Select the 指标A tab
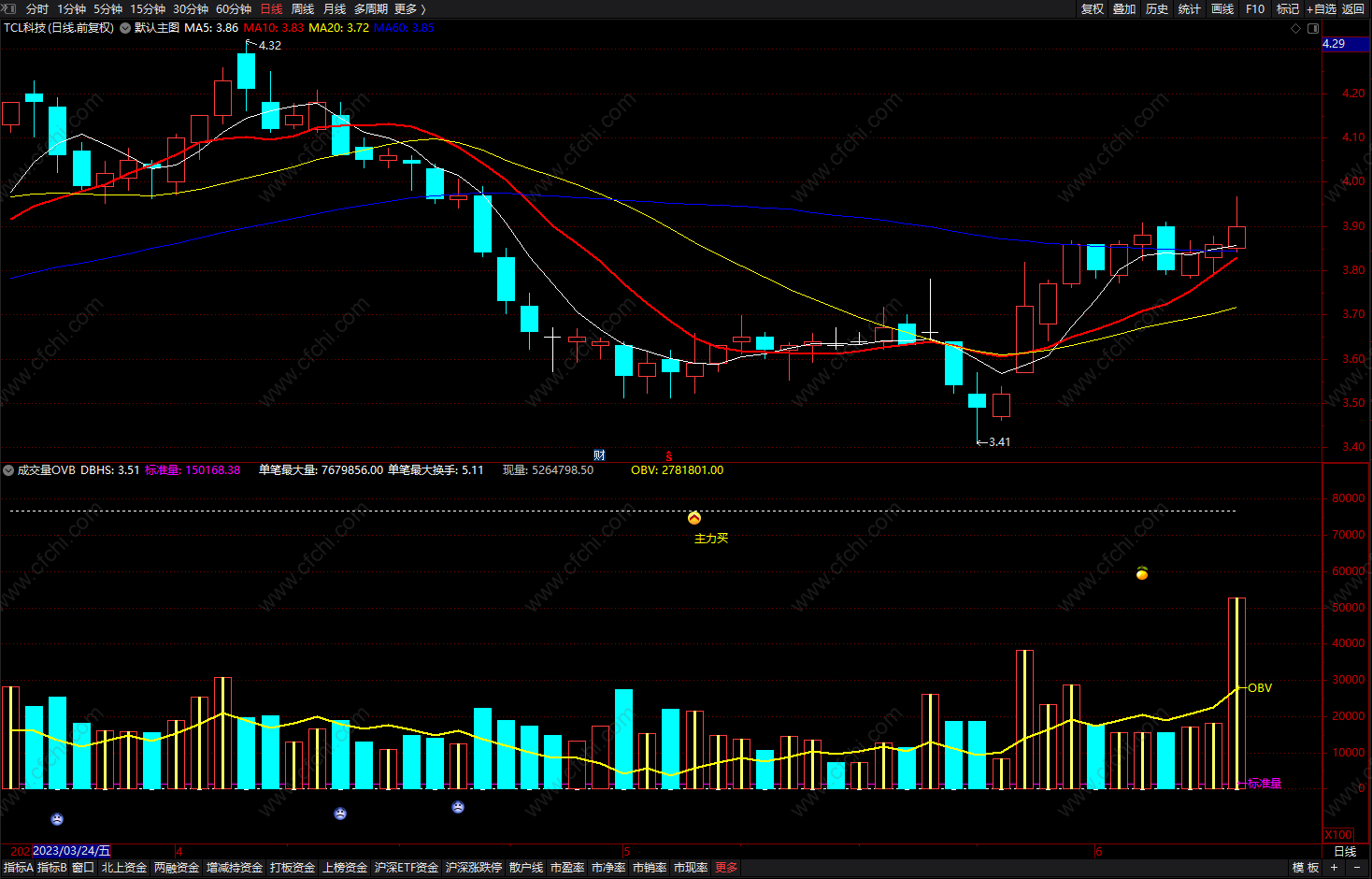Image resolution: width=1372 pixels, height=879 pixels. (x=18, y=868)
